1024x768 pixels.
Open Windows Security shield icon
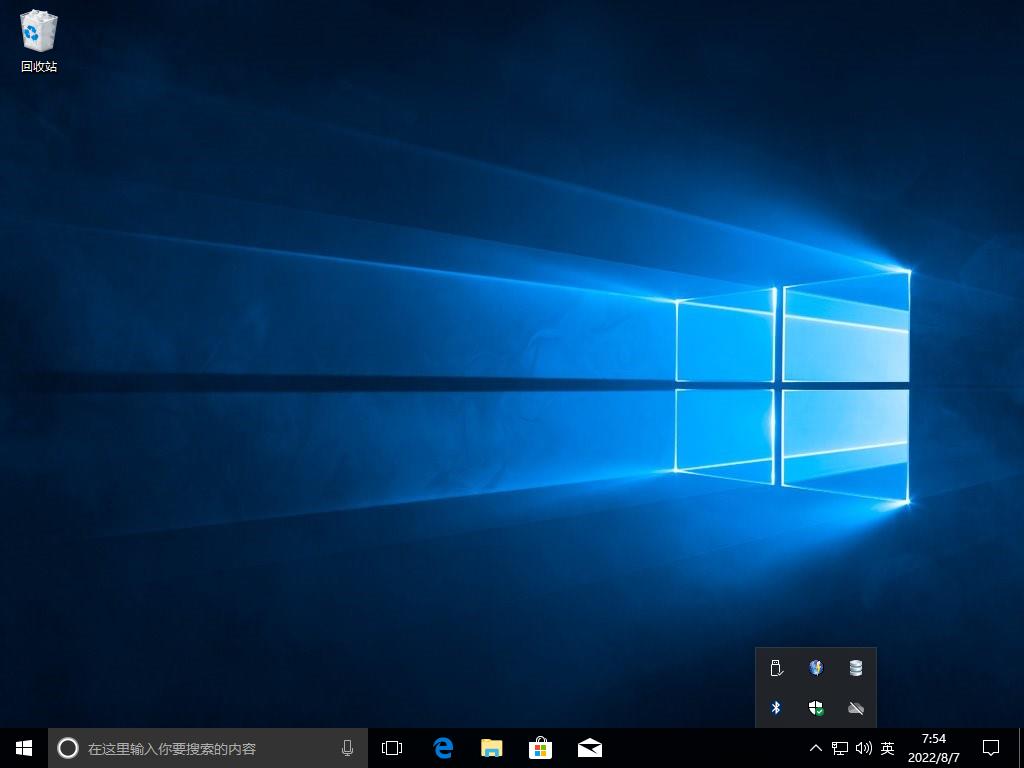click(x=816, y=708)
